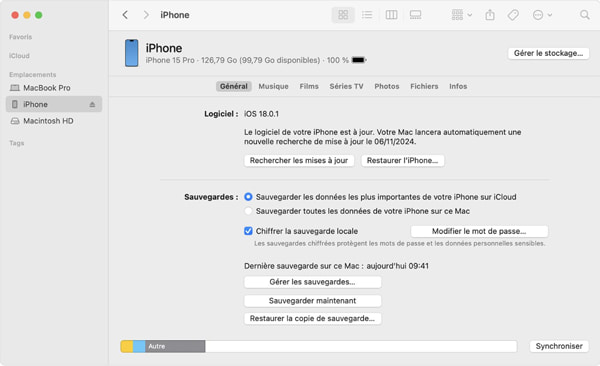The height and width of the screenshot is (366, 600).
Task: Open Finder search with magnifying glass
Action: point(584,15)
